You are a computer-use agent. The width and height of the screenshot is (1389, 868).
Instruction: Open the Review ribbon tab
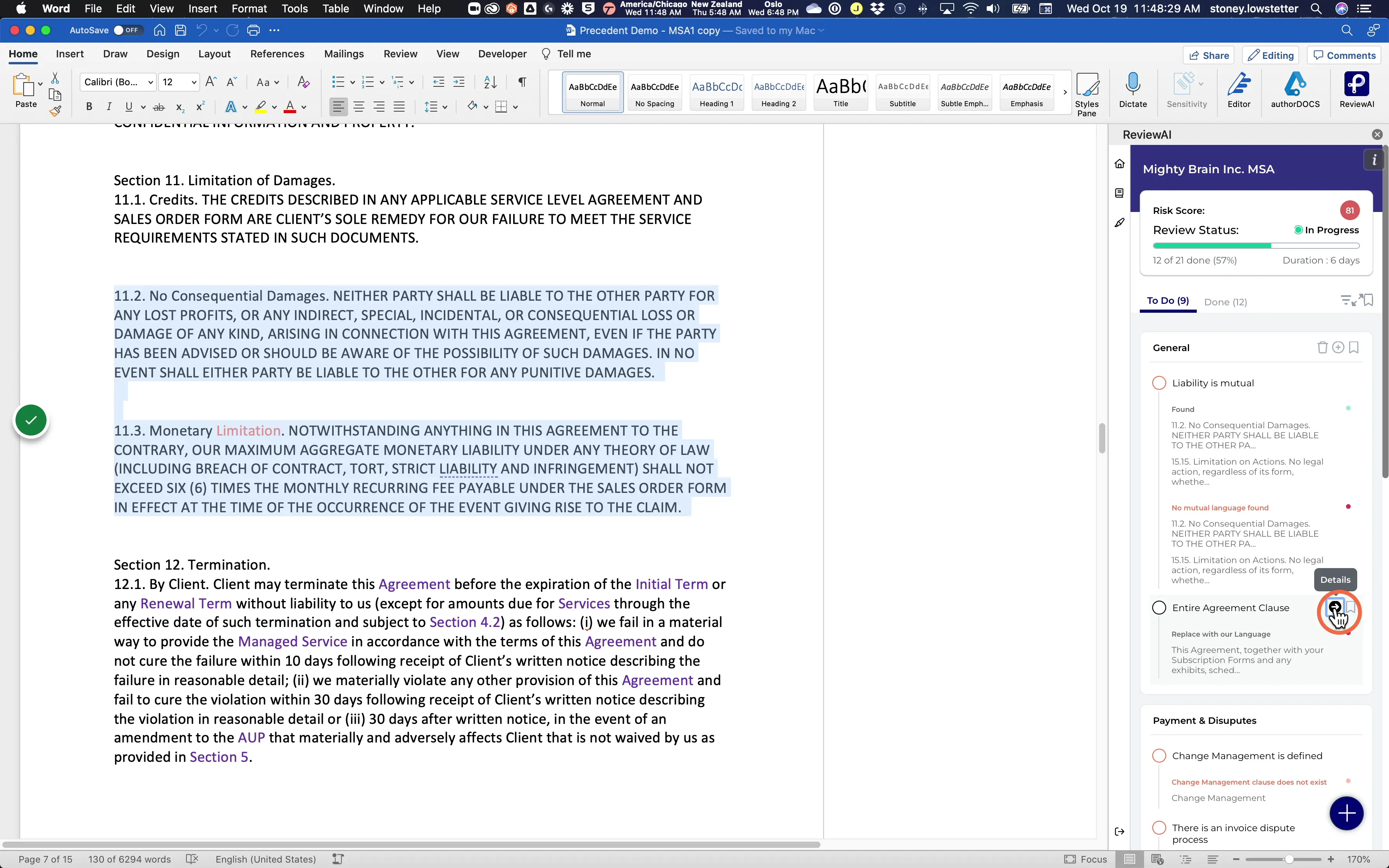click(x=400, y=54)
